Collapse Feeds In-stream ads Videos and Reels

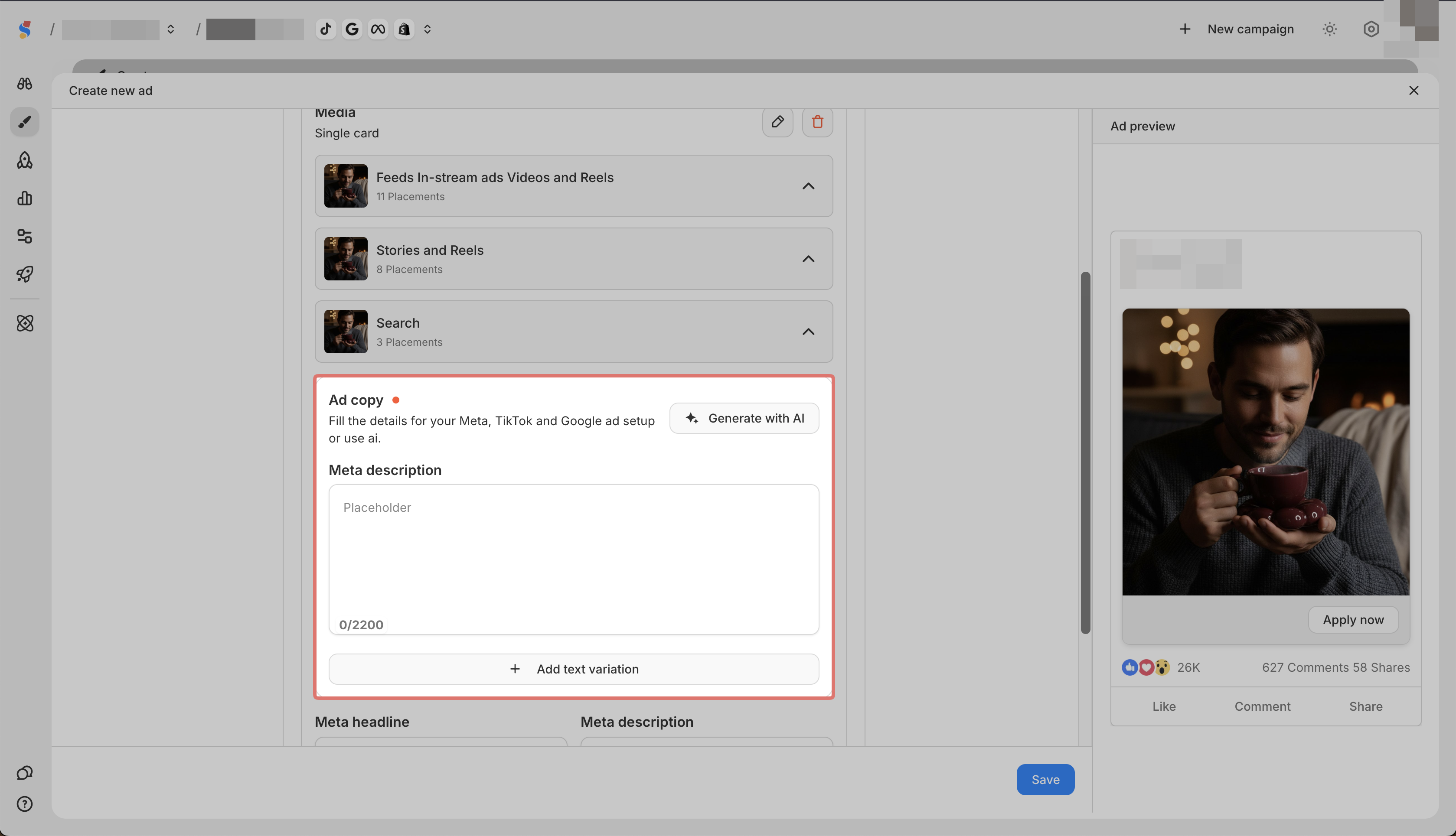click(x=807, y=186)
